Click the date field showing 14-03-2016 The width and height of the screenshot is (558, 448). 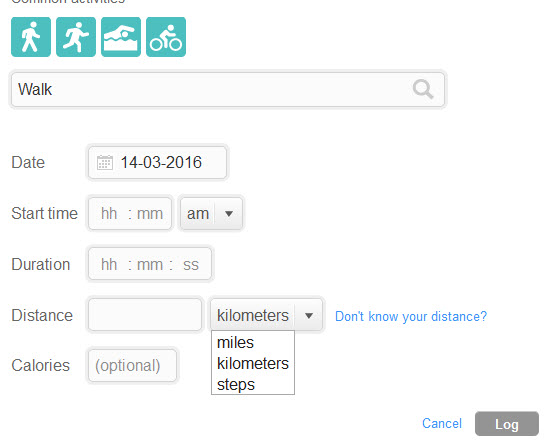point(157,163)
